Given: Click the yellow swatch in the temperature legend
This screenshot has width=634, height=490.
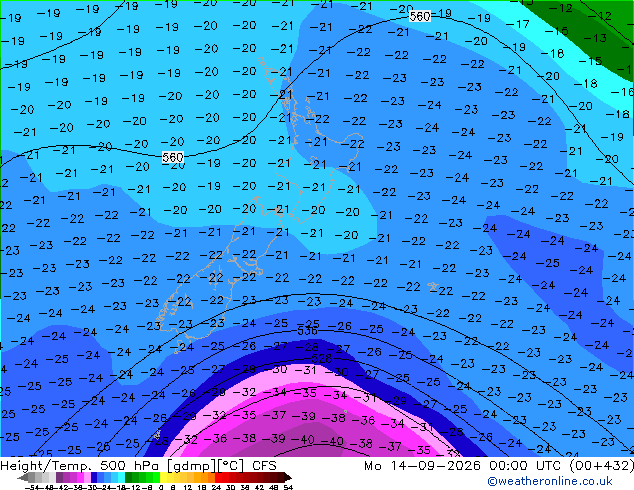Looking at the screenshot, I should coord(163,478).
